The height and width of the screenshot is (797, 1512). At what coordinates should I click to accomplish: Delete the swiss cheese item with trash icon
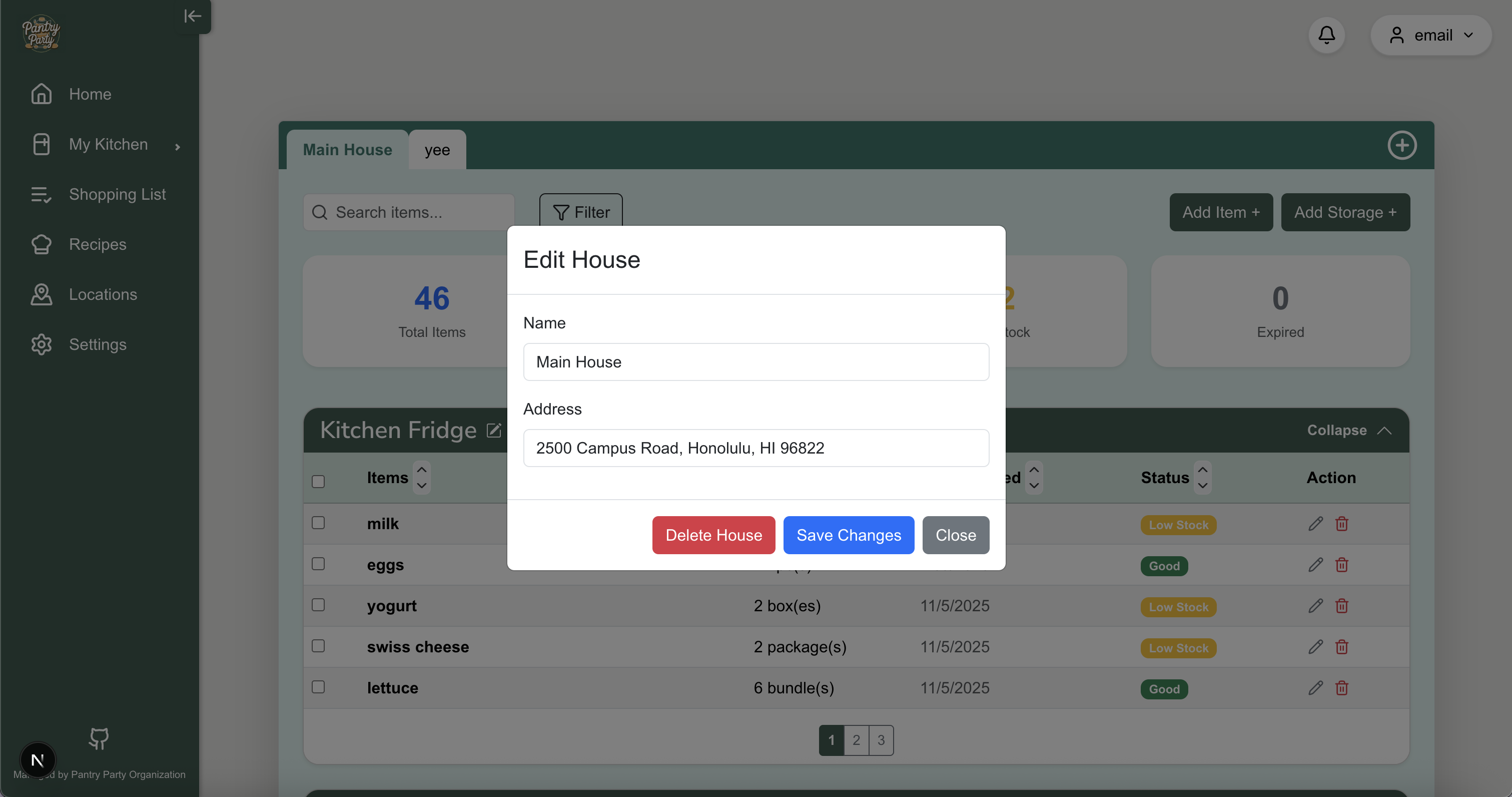click(x=1342, y=647)
